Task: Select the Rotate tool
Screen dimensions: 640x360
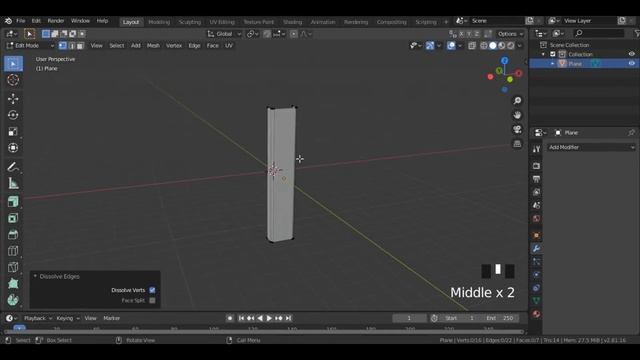Action: click(x=13, y=115)
